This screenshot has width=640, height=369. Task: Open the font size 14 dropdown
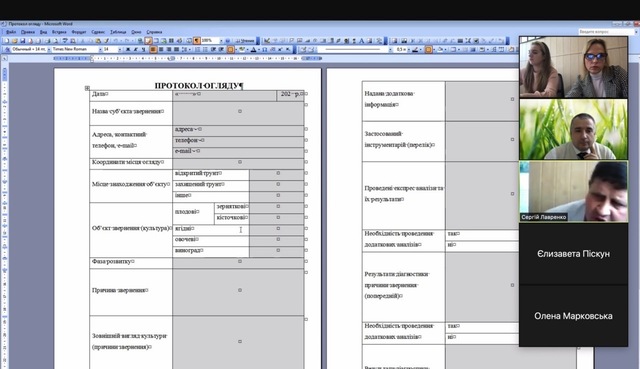111,49
